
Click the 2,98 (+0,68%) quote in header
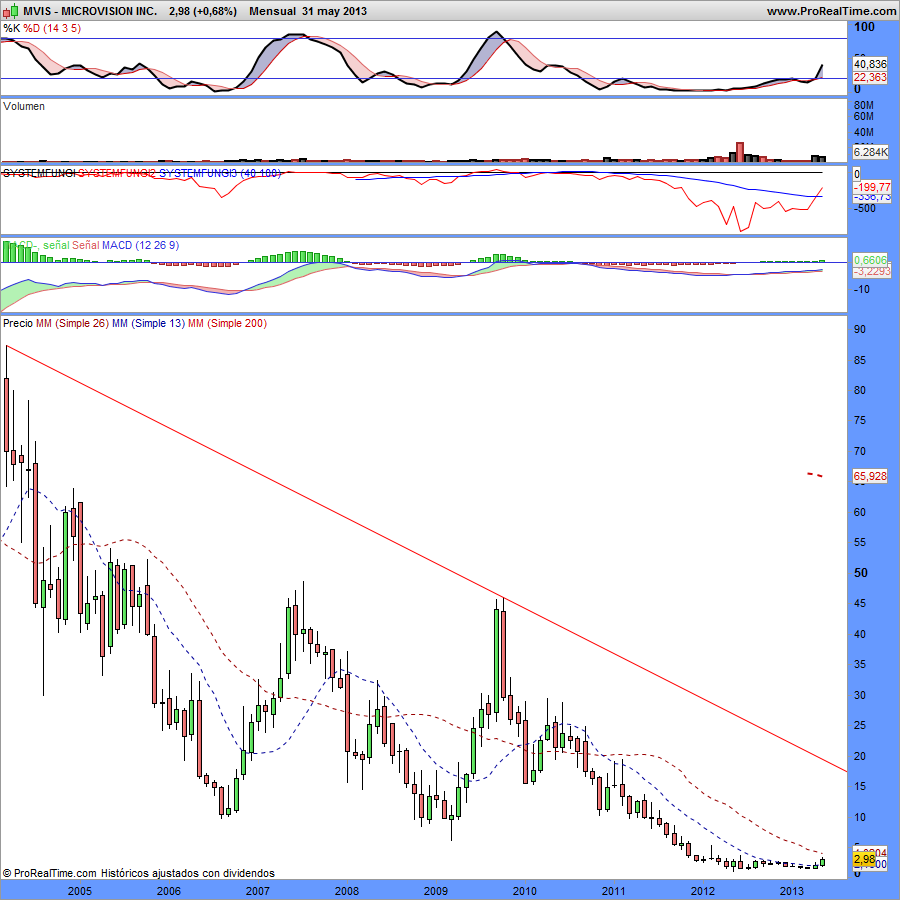(x=203, y=11)
